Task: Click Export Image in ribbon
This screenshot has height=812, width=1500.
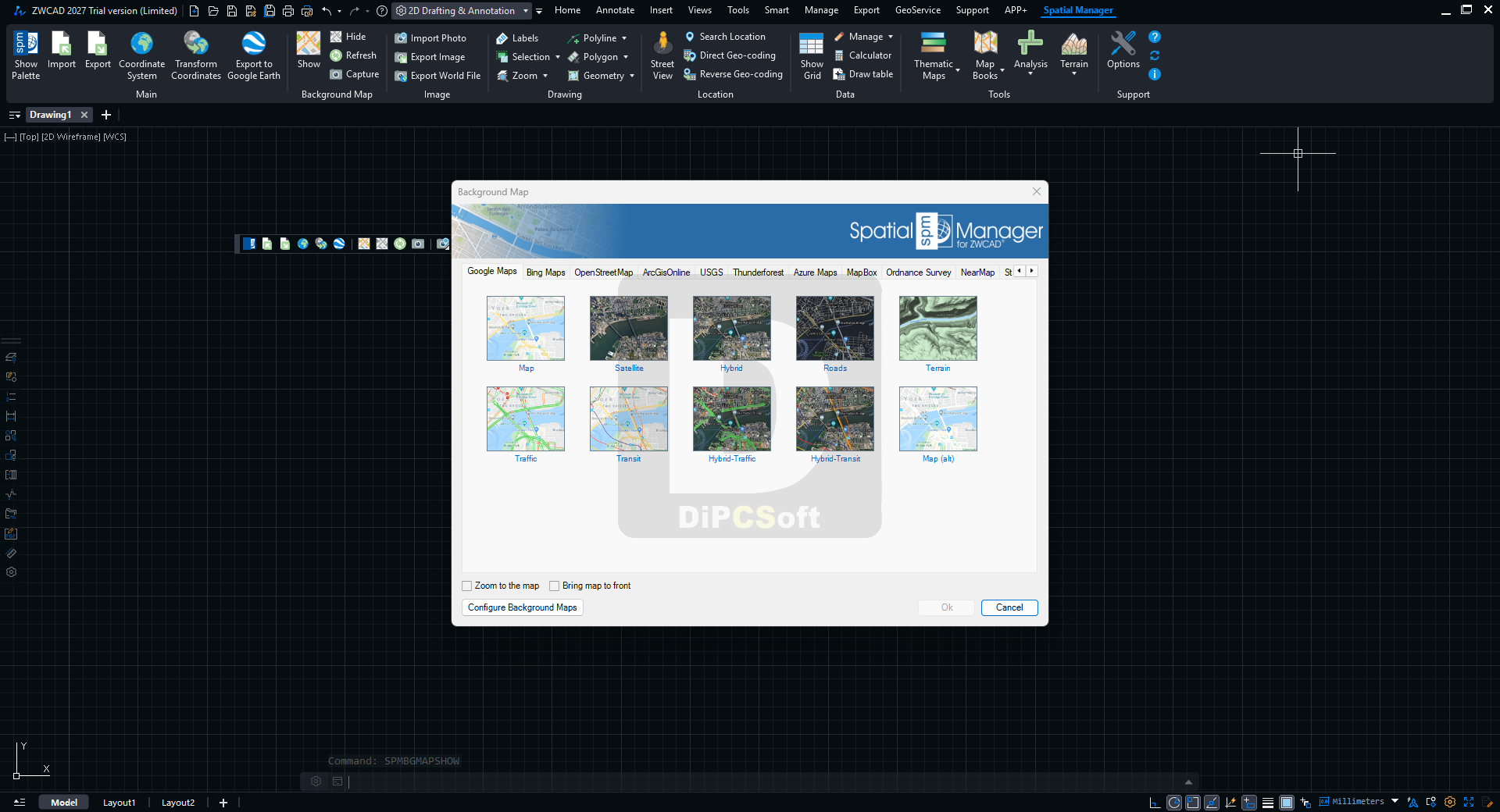Action: [x=430, y=57]
